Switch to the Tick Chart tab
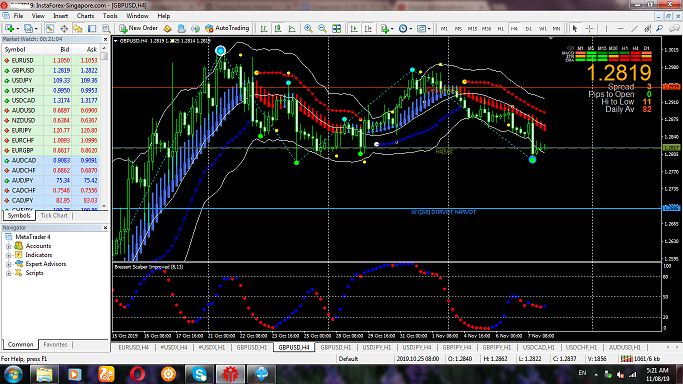This screenshot has height=384, width=683. tap(54, 216)
